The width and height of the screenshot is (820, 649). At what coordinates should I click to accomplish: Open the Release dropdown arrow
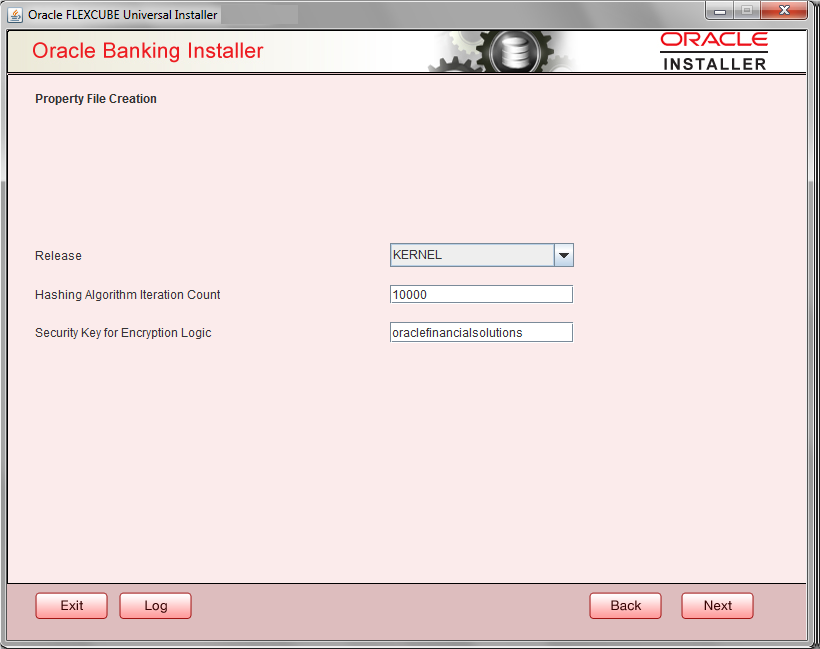(563, 255)
